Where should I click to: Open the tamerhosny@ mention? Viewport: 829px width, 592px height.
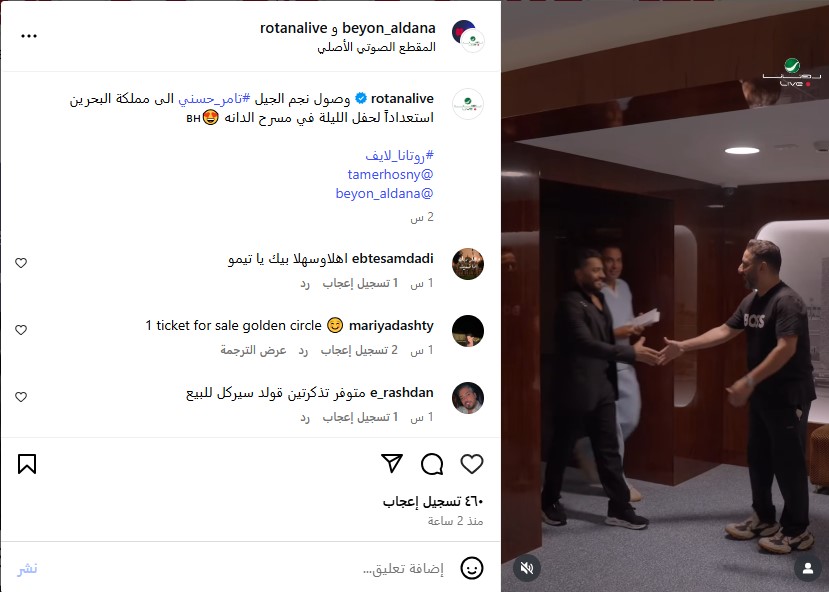click(x=390, y=174)
